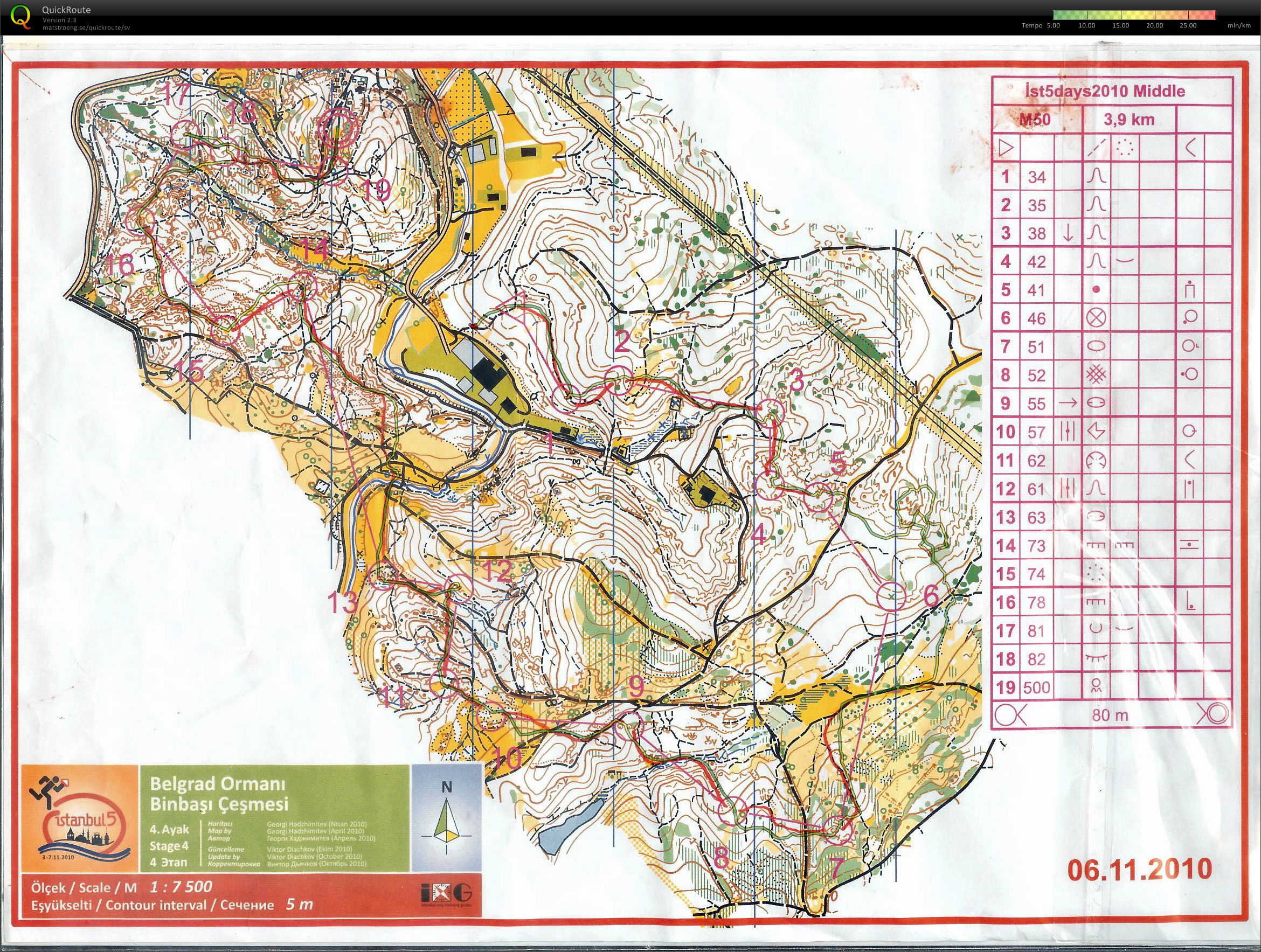The width and height of the screenshot is (1261, 952).
Task: Click the green QuickRoute Q logo
Action: (21, 17)
